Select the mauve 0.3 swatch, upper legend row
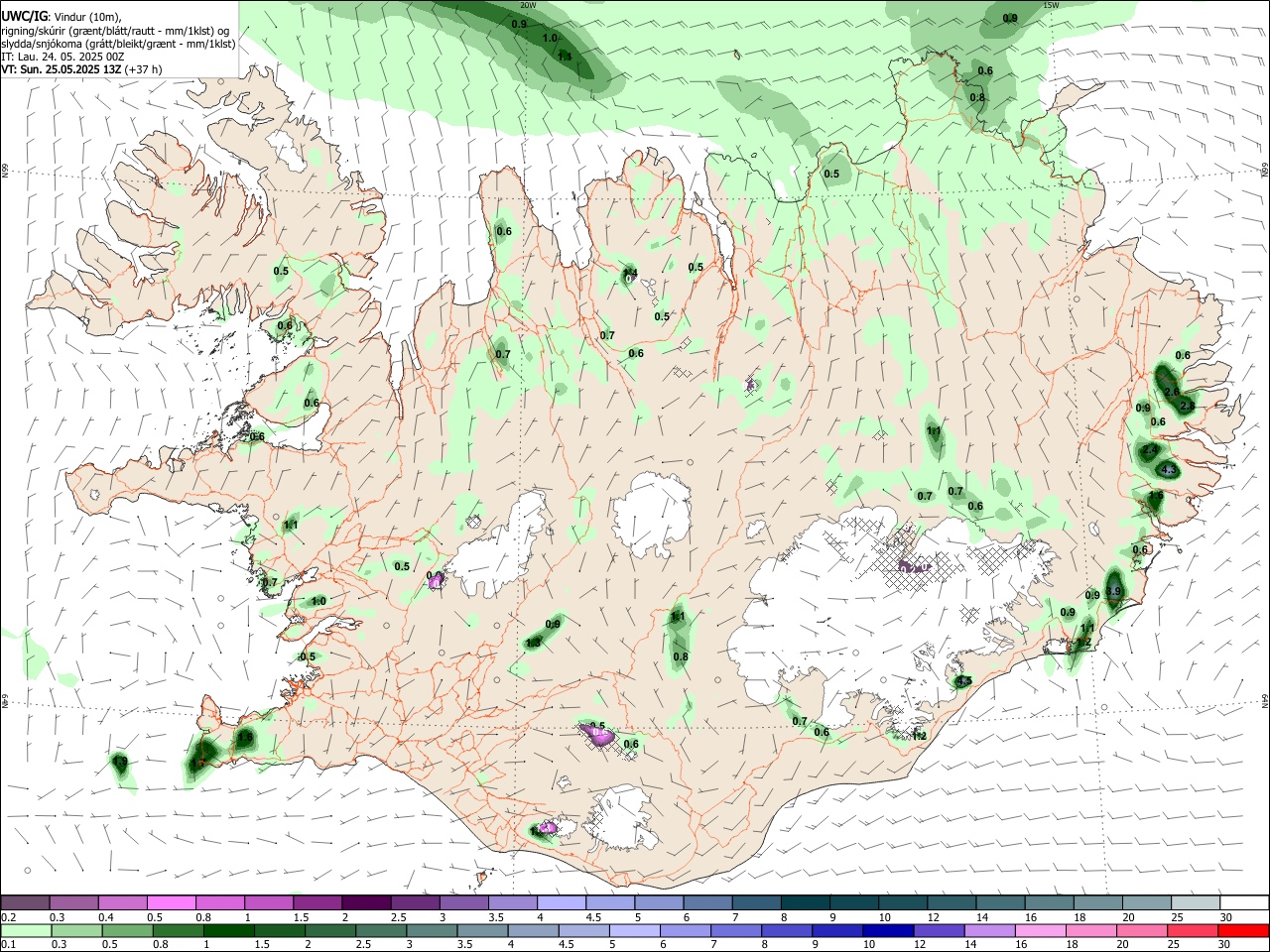1270x952 pixels. tap(73, 902)
